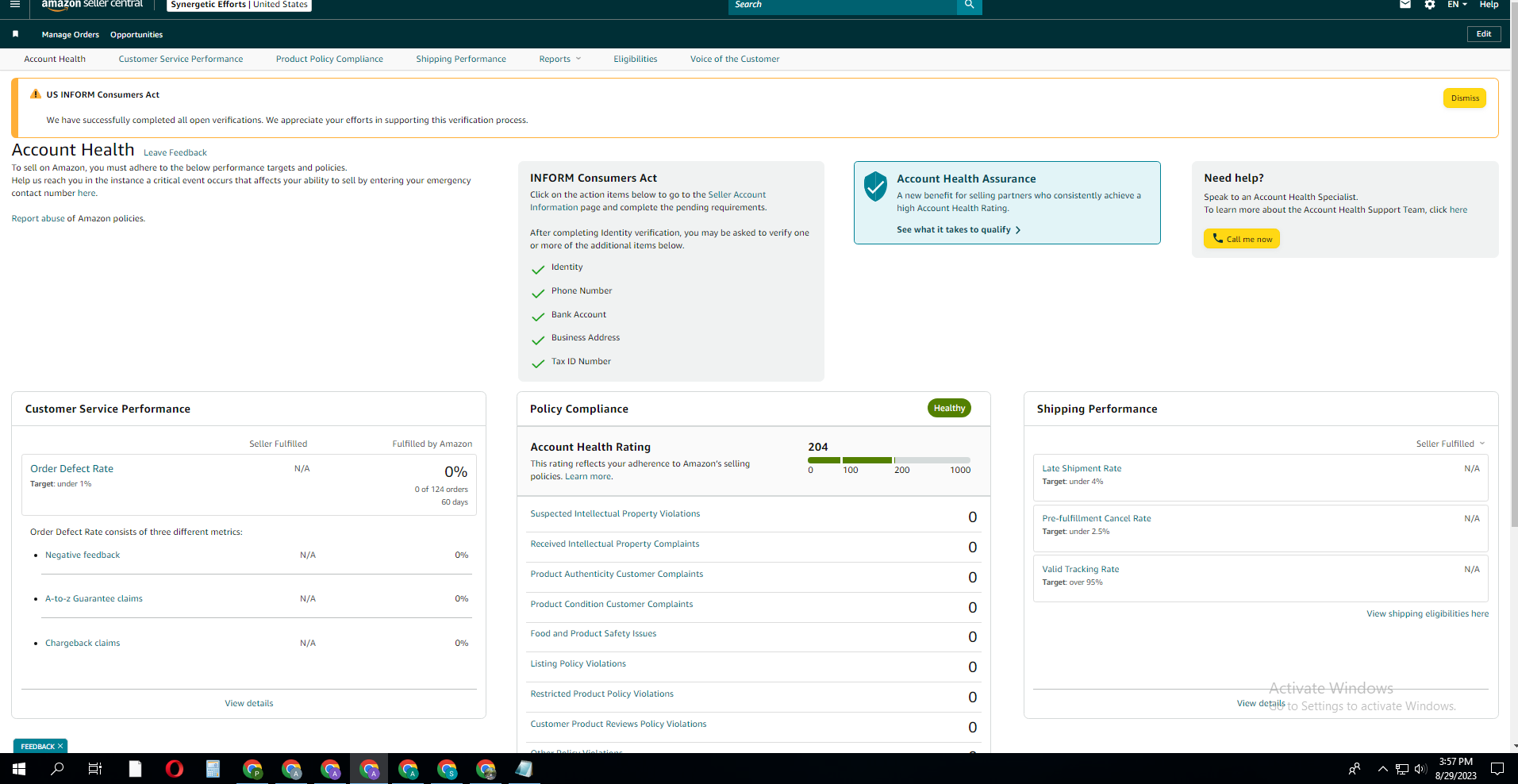Open Listing Policy Violations
The height and width of the screenshot is (784, 1518).
[578, 663]
